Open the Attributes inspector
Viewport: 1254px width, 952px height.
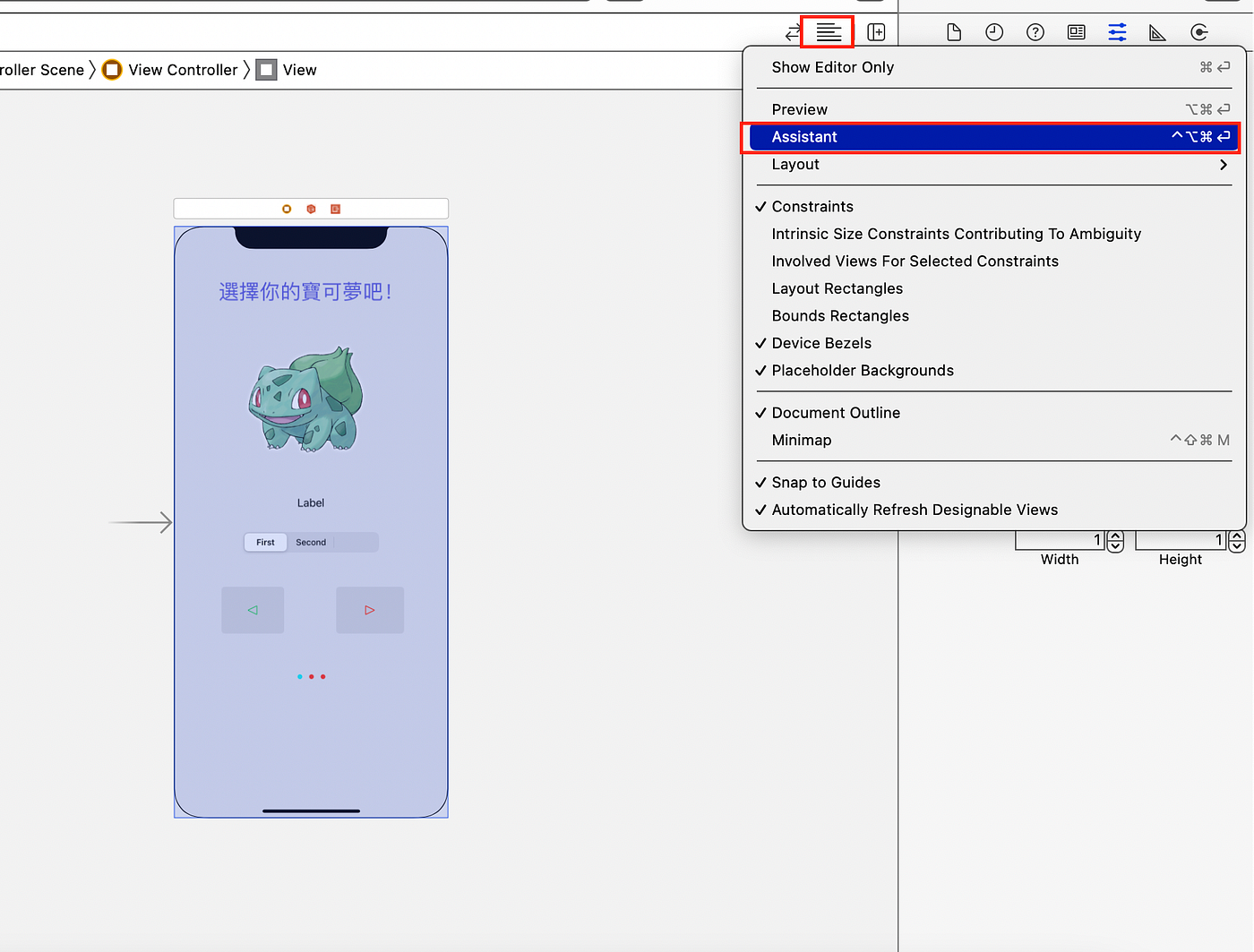(1117, 32)
